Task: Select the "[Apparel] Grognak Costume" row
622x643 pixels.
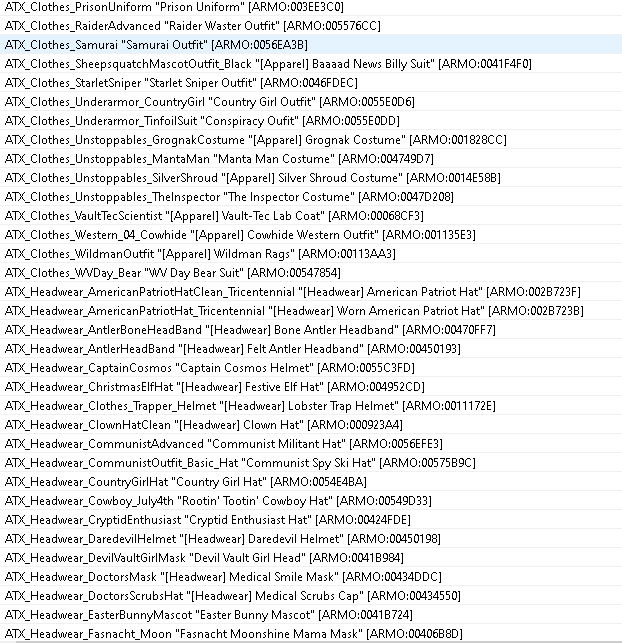Action: [x=311, y=139]
